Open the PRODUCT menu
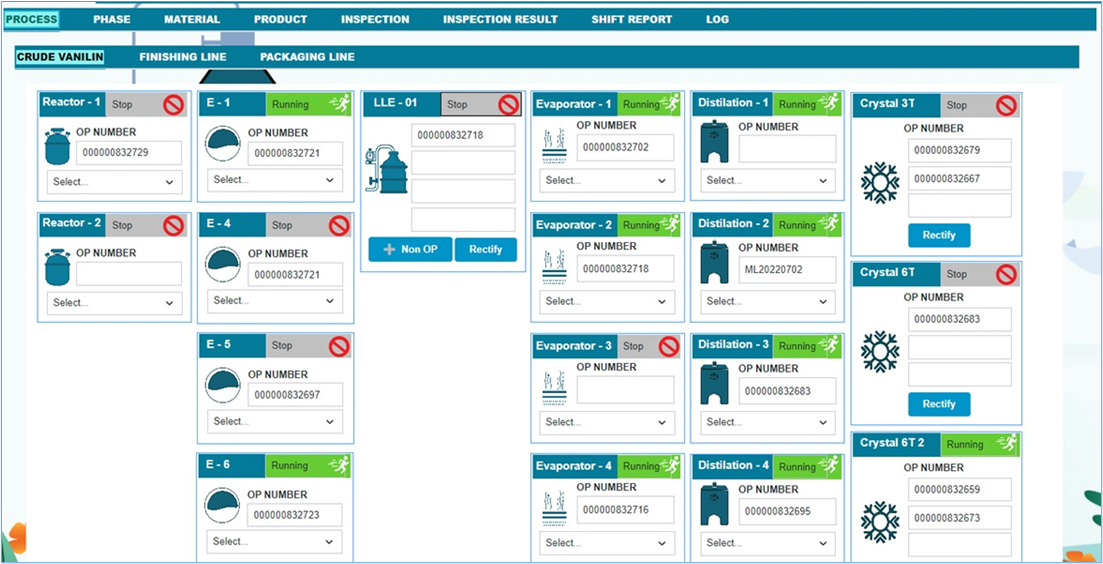The width and height of the screenshot is (1103, 564). 281,20
